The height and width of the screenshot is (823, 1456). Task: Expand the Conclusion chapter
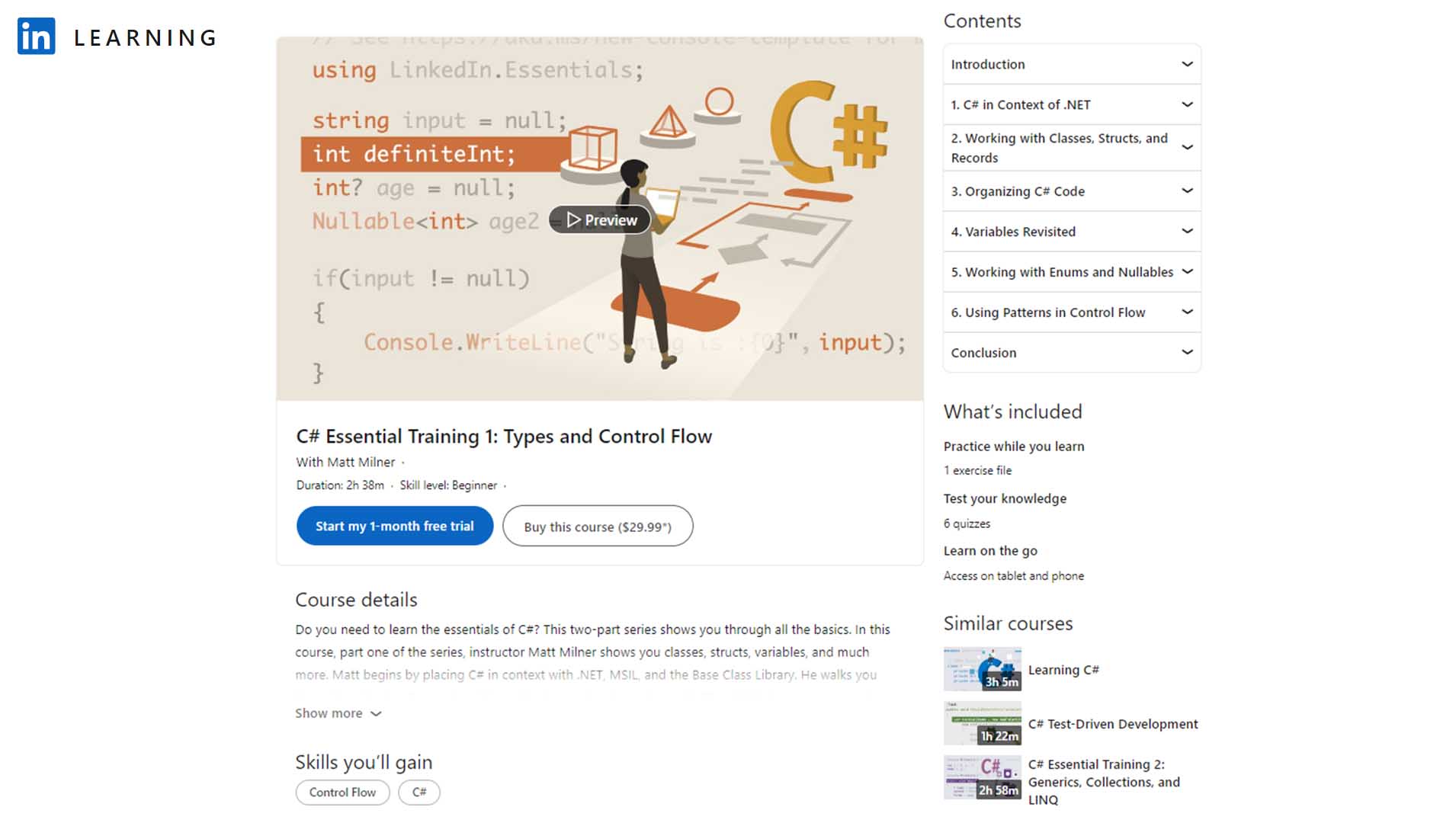pos(1070,353)
